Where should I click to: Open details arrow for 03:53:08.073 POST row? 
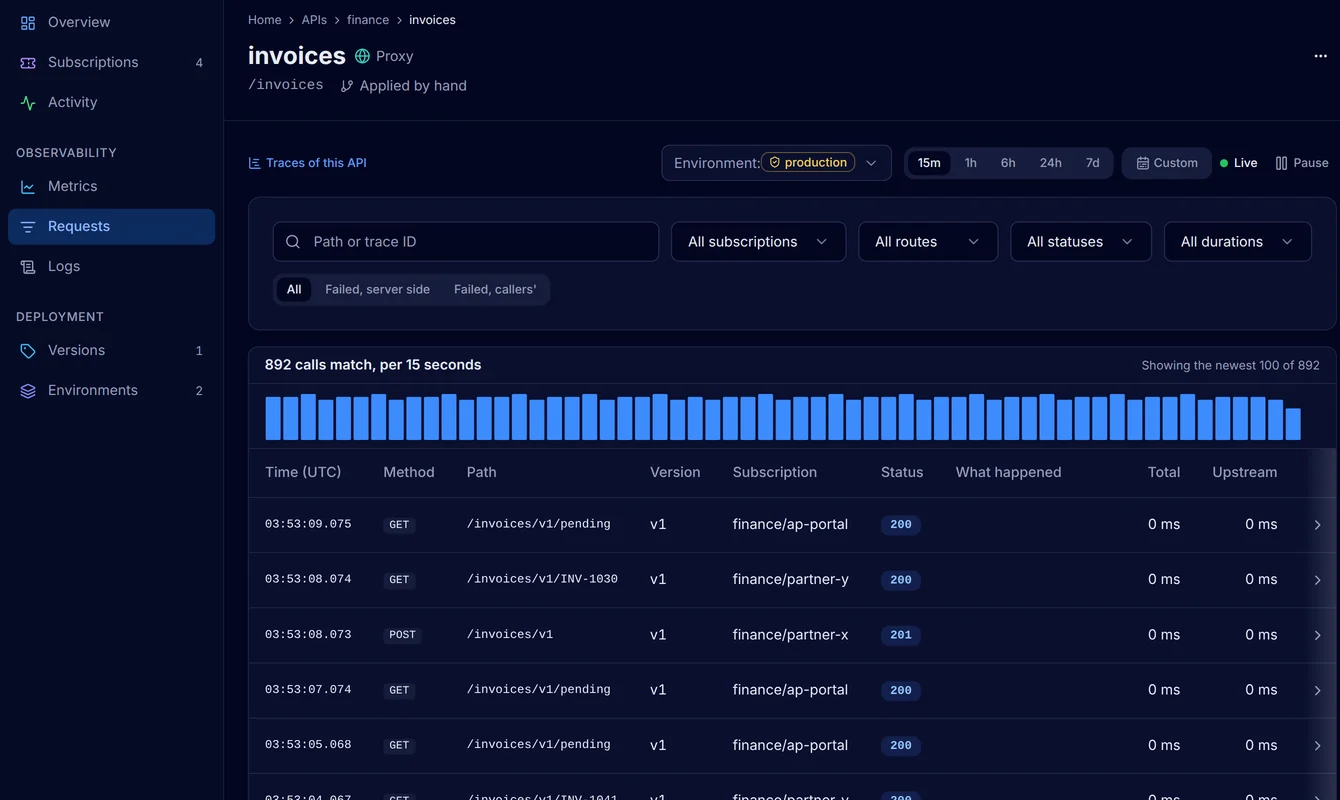coord(1317,635)
